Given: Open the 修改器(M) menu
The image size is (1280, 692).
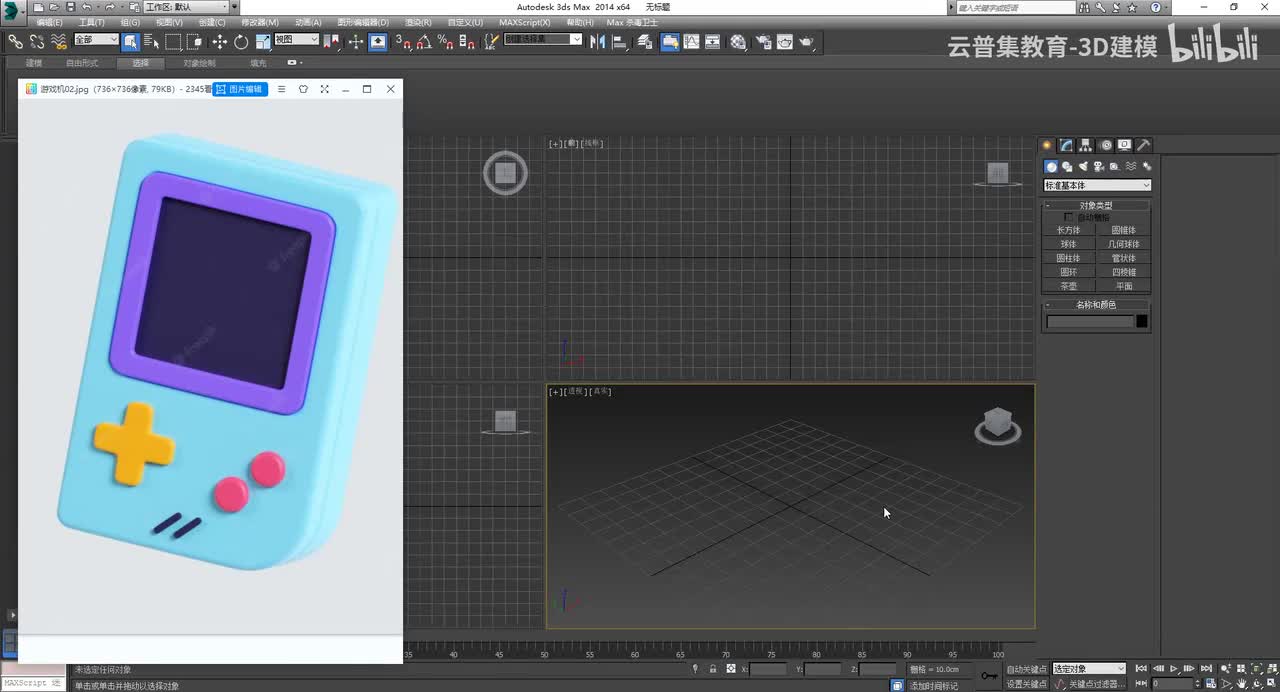Looking at the screenshot, I should [x=260, y=22].
